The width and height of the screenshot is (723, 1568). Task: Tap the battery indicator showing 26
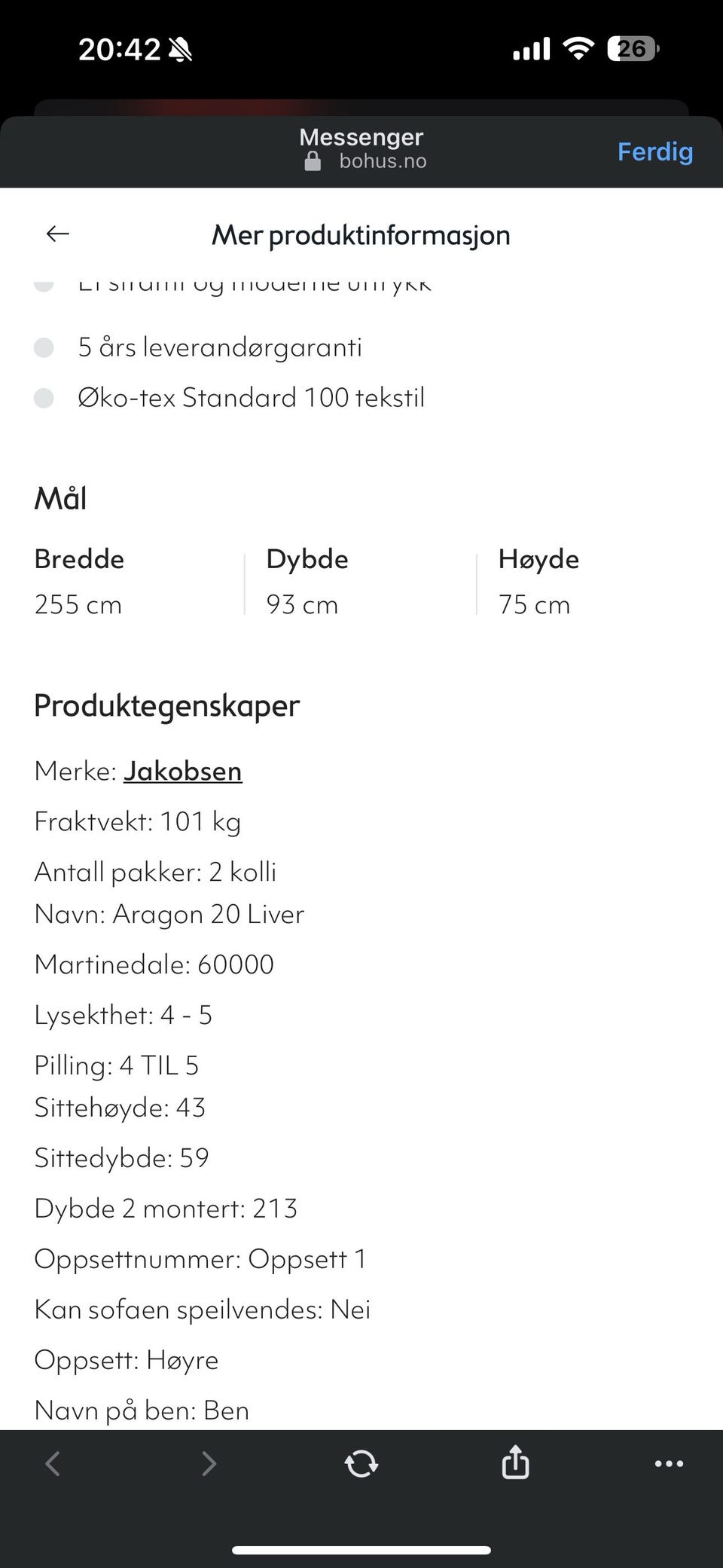pyautogui.click(x=631, y=48)
